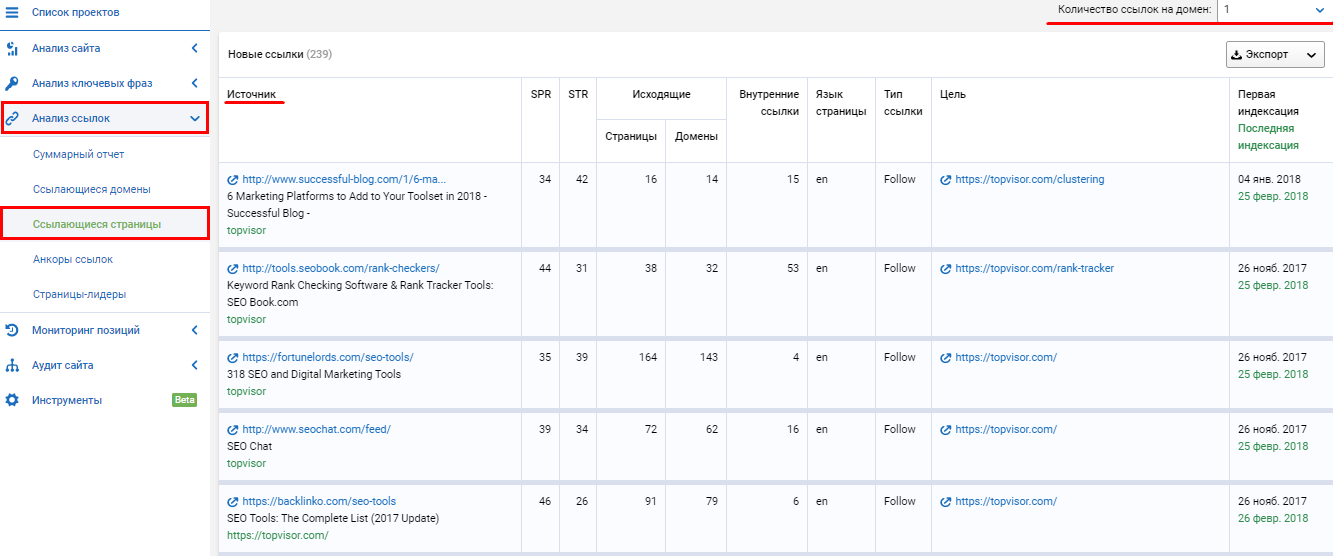
Task: Click the Домены outgoing subheader
Action: pos(696,136)
